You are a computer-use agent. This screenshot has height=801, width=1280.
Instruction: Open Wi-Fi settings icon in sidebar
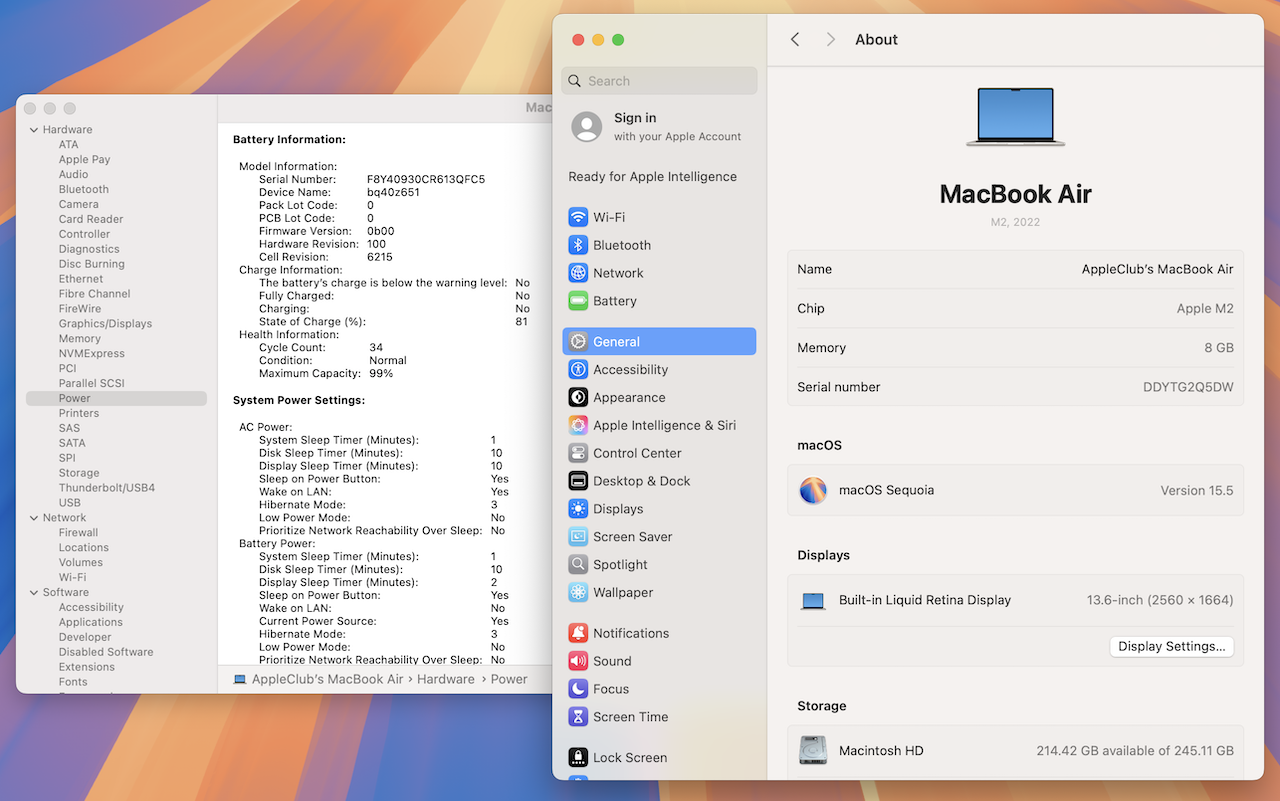pos(578,217)
